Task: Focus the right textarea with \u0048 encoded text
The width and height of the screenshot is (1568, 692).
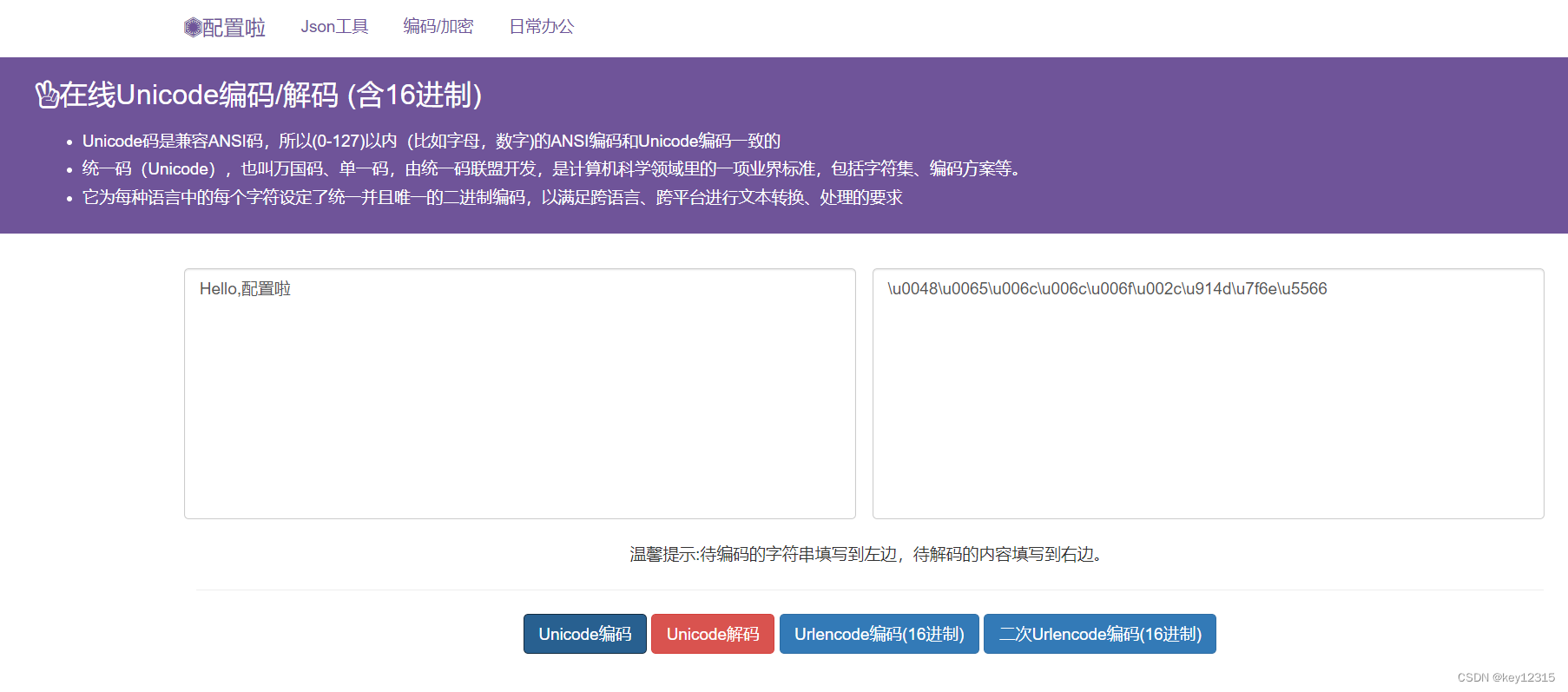Action: pos(1208,393)
